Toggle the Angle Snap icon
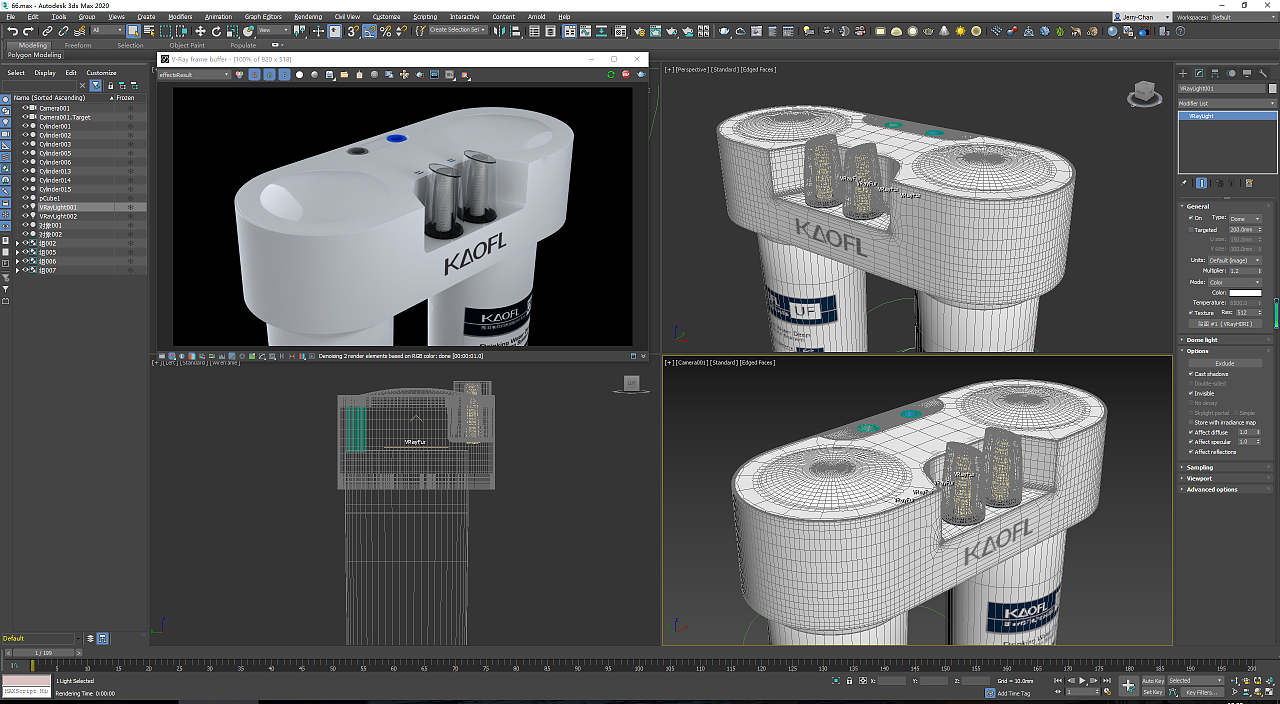 coord(370,31)
